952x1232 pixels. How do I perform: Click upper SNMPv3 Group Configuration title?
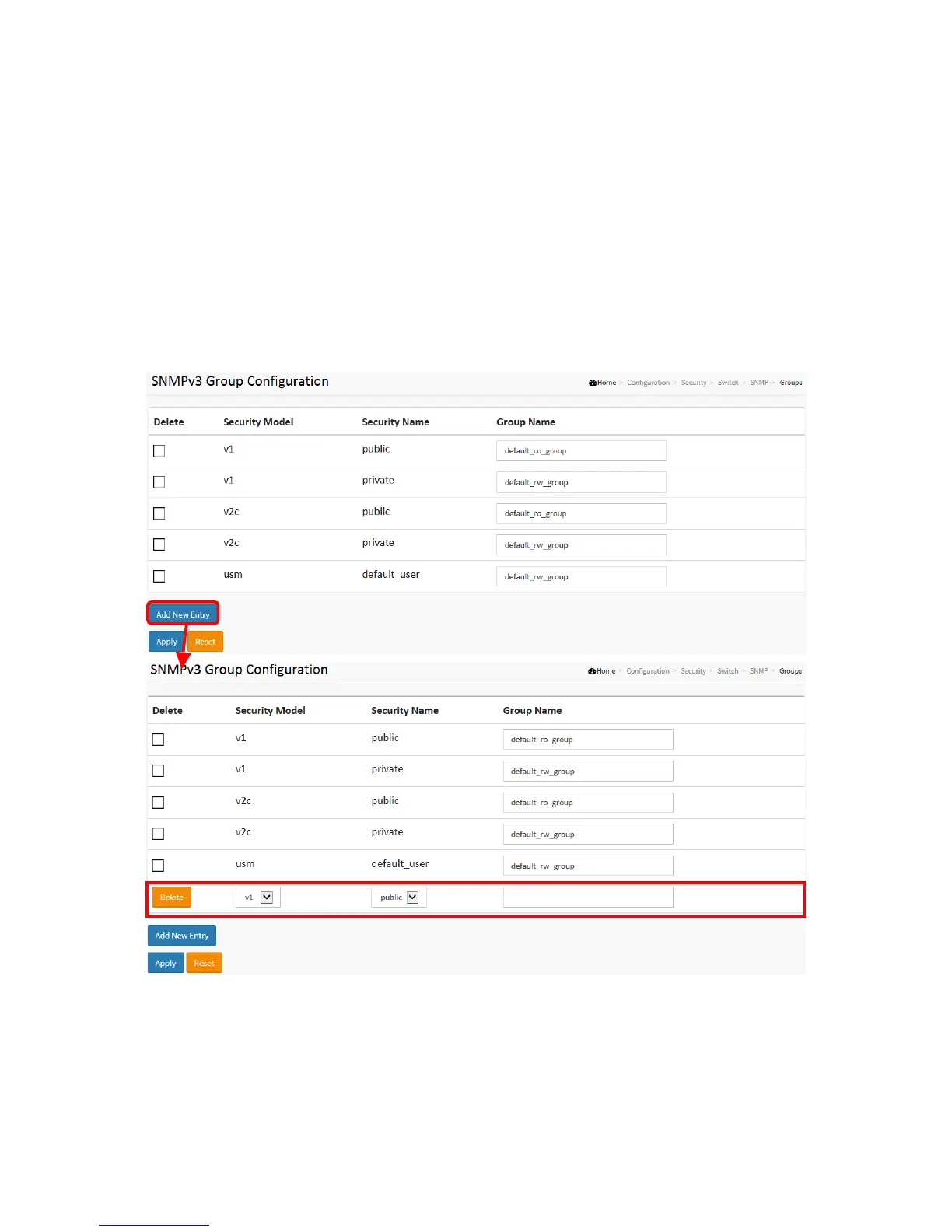[x=240, y=381]
